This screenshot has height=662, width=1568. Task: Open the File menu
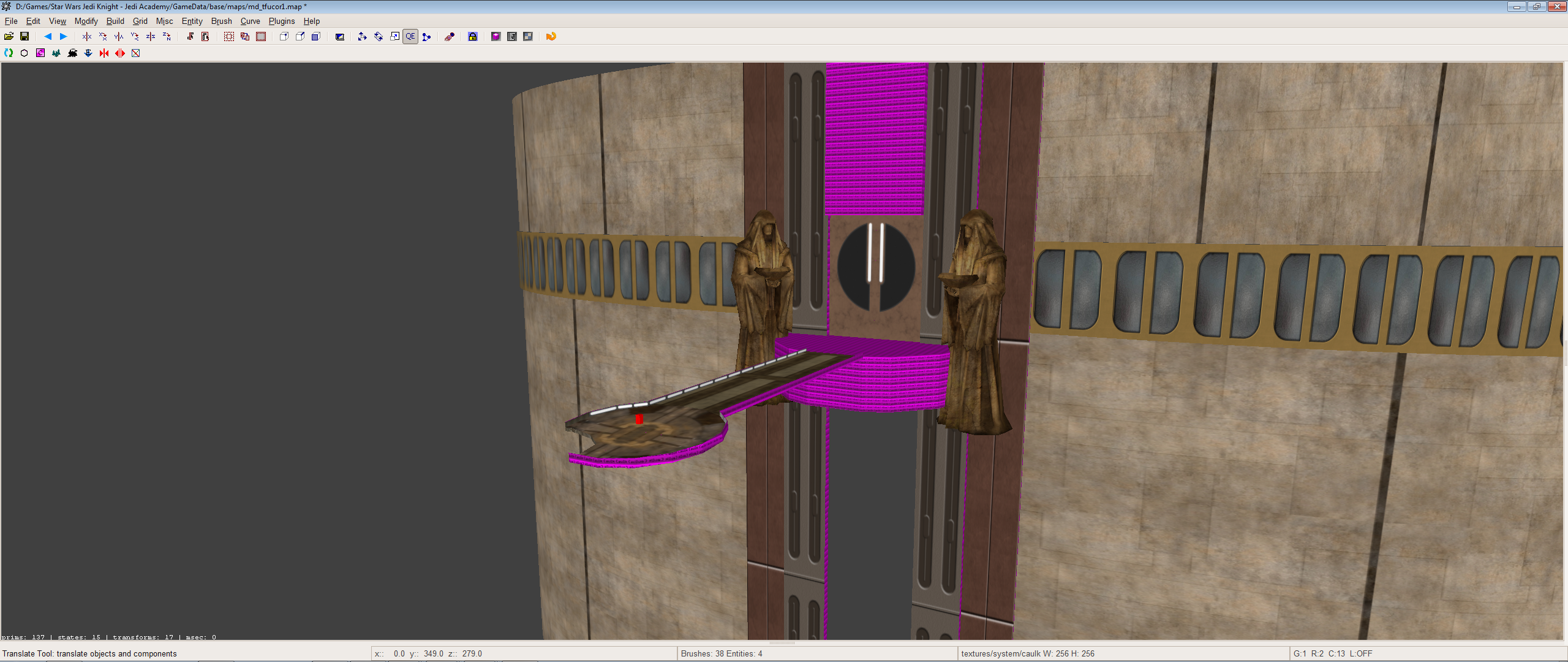11,21
